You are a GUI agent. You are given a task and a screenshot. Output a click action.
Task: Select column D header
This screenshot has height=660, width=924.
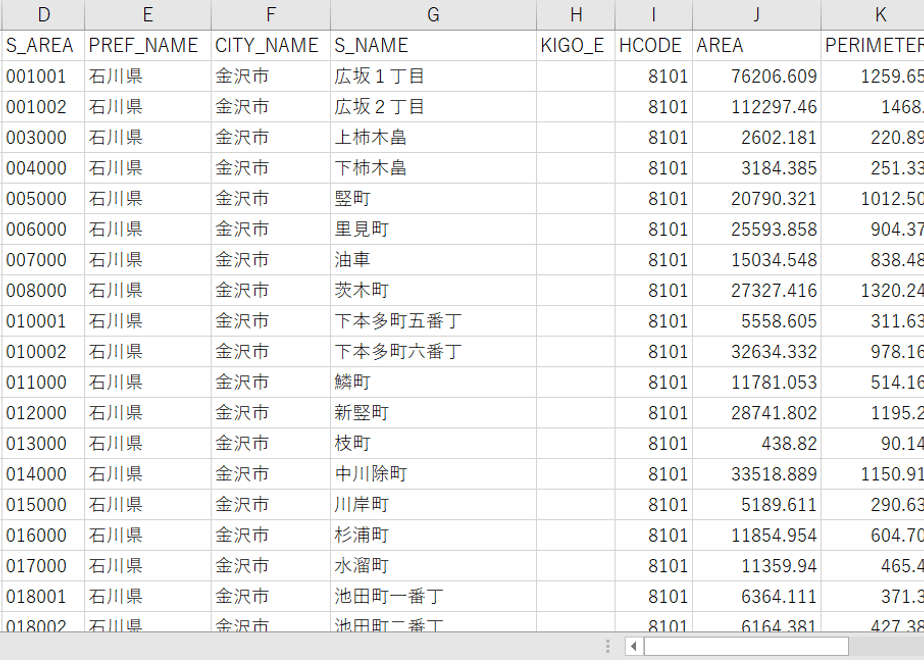(x=44, y=15)
